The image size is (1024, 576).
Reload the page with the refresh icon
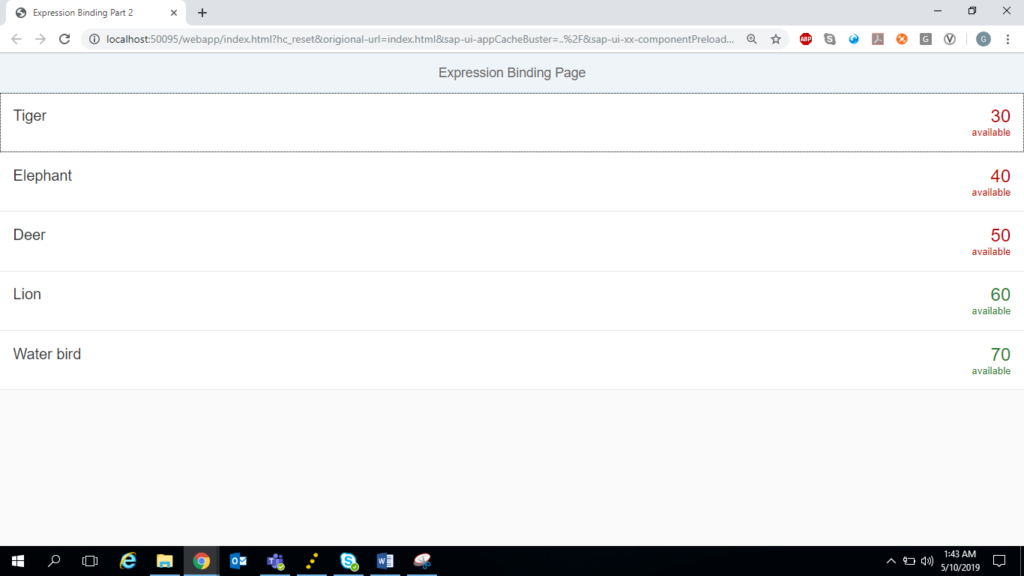pos(64,39)
